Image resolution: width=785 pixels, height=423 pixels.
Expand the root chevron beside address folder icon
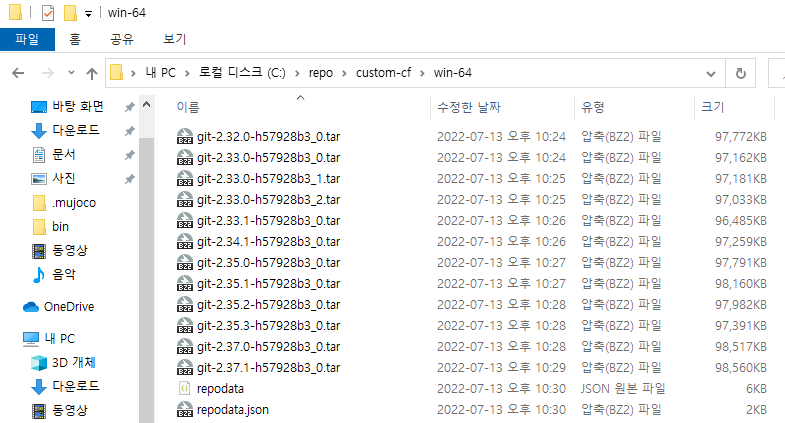[133, 73]
